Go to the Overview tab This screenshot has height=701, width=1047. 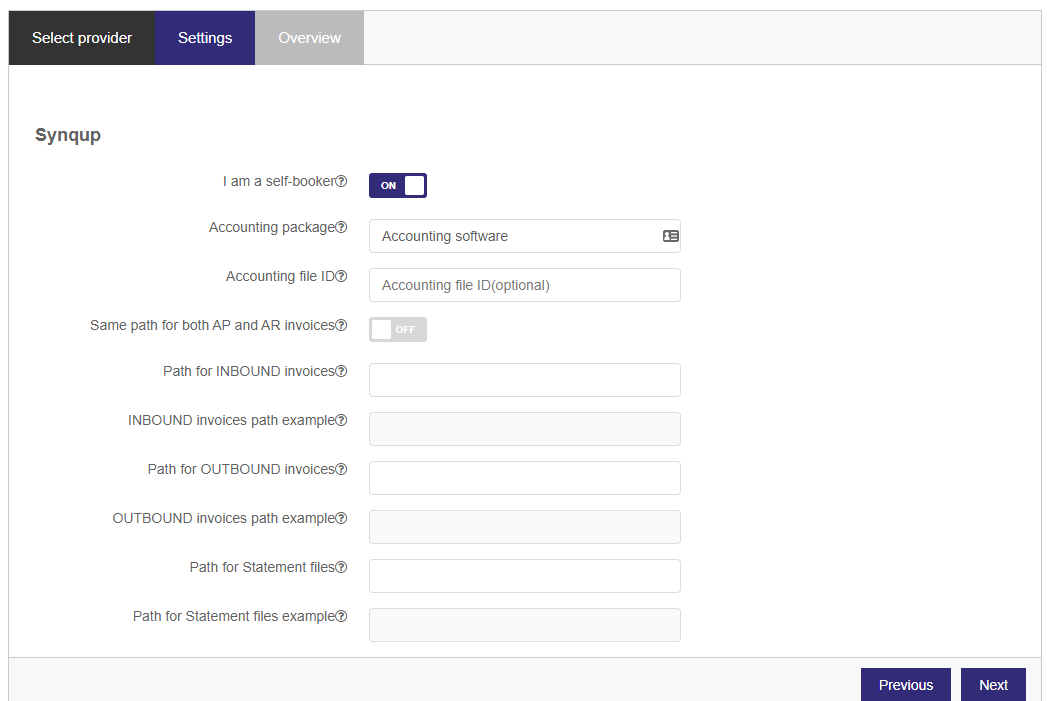(x=309, y=38)
